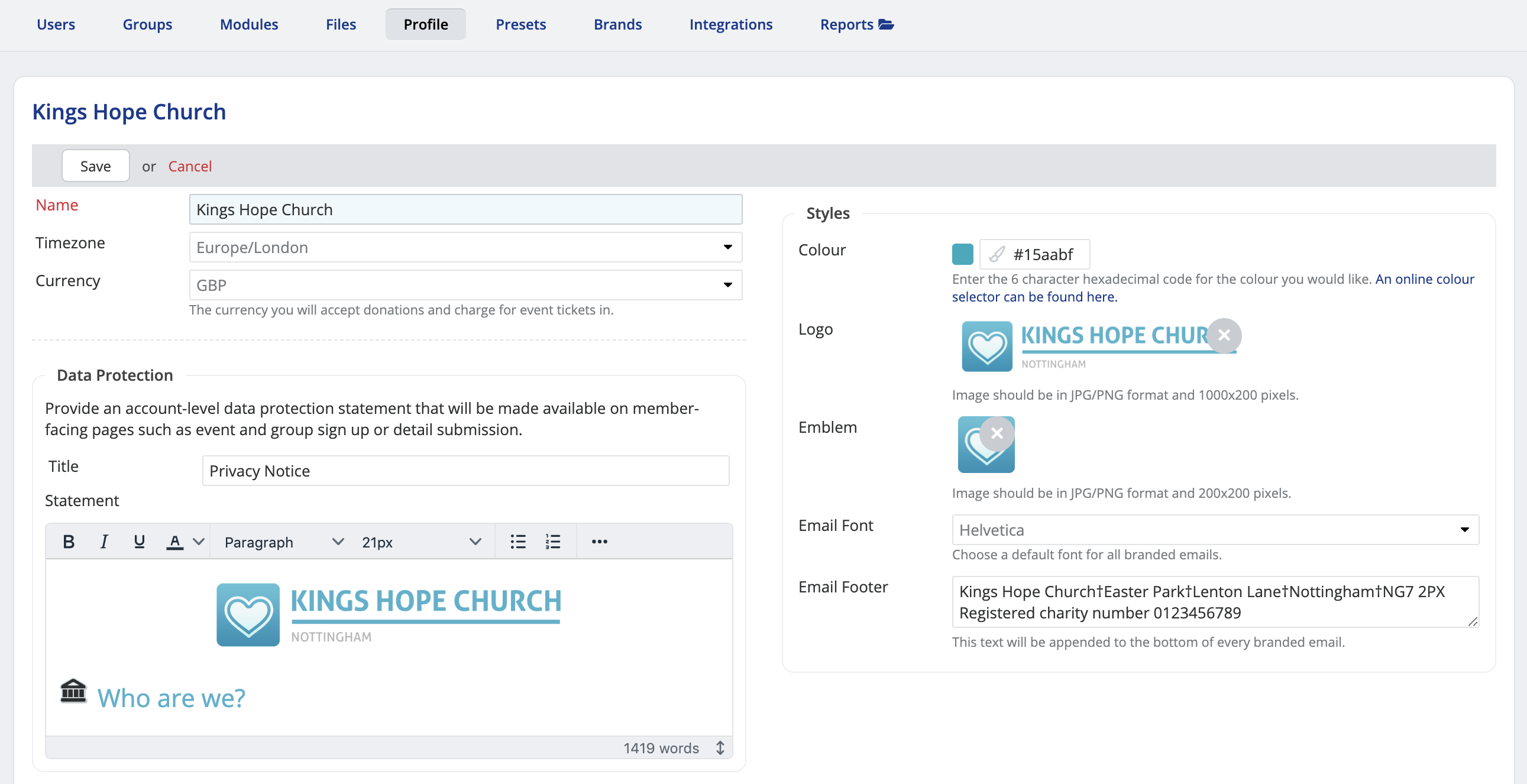Viewport: 1527px width, 784px height.
Task: Click inside the Privacy Notice title field
Action: tap(465, 471)
